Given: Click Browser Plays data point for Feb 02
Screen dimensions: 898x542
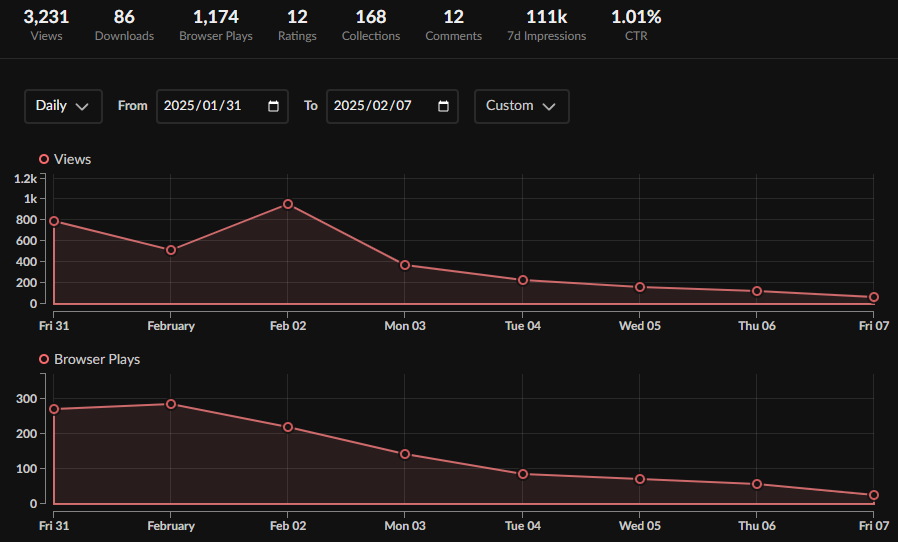Looking at the screenshot, I should click(288, 427).
